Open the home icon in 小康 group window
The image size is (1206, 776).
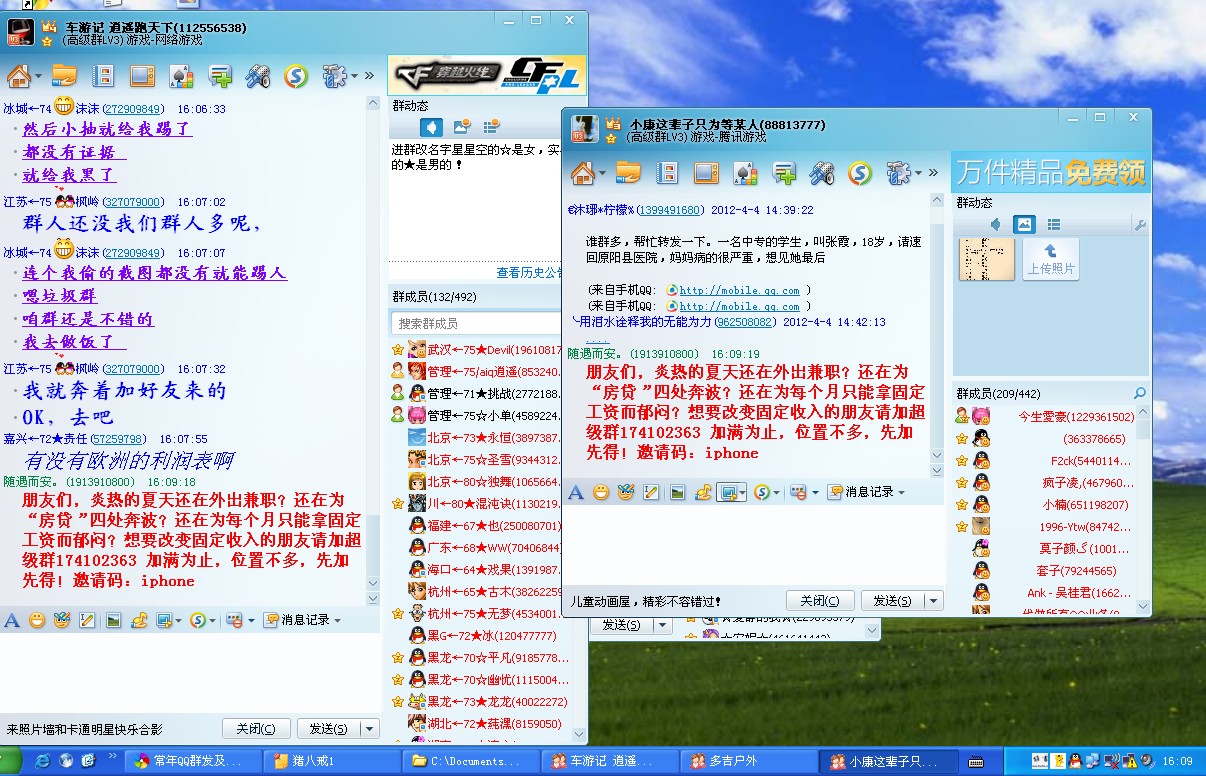point(583,173)
